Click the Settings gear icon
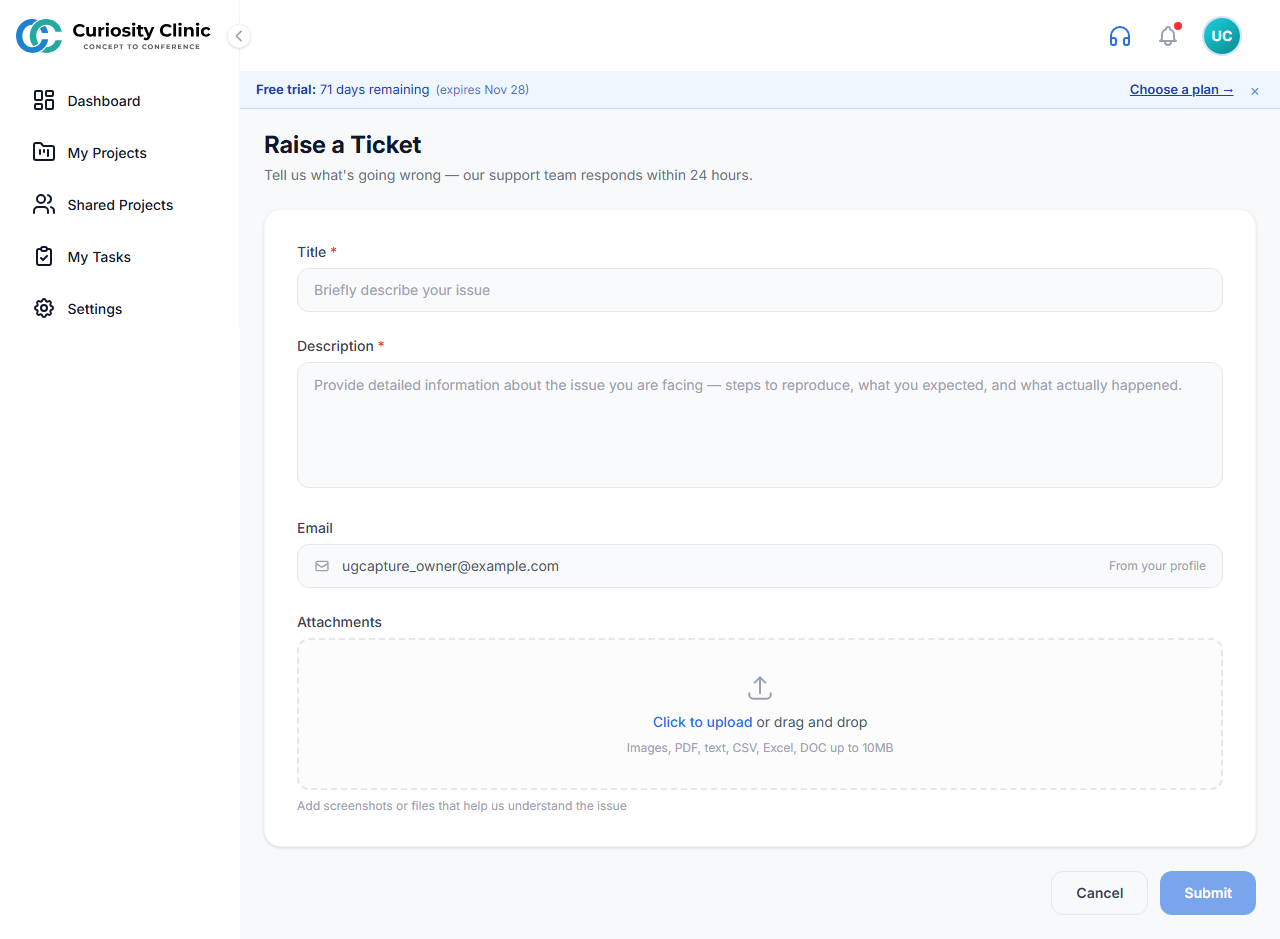 tap(44, 308)
